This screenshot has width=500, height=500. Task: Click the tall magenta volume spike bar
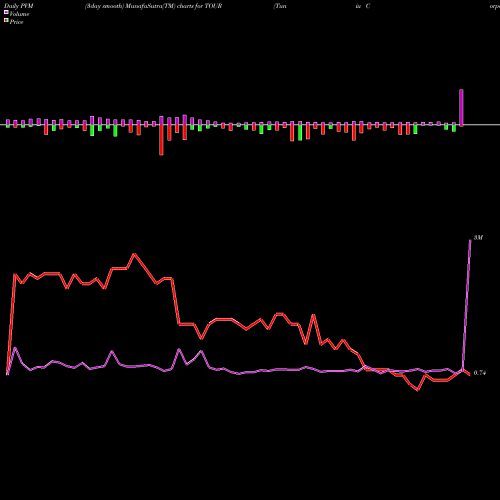[x=461, y=108]
